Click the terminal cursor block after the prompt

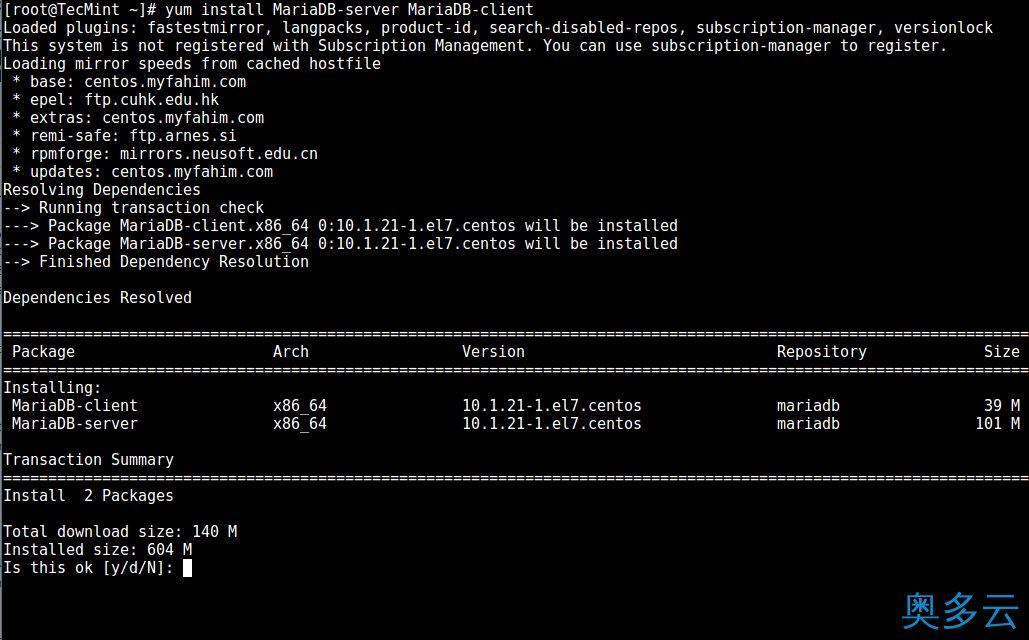coord(188,568)
